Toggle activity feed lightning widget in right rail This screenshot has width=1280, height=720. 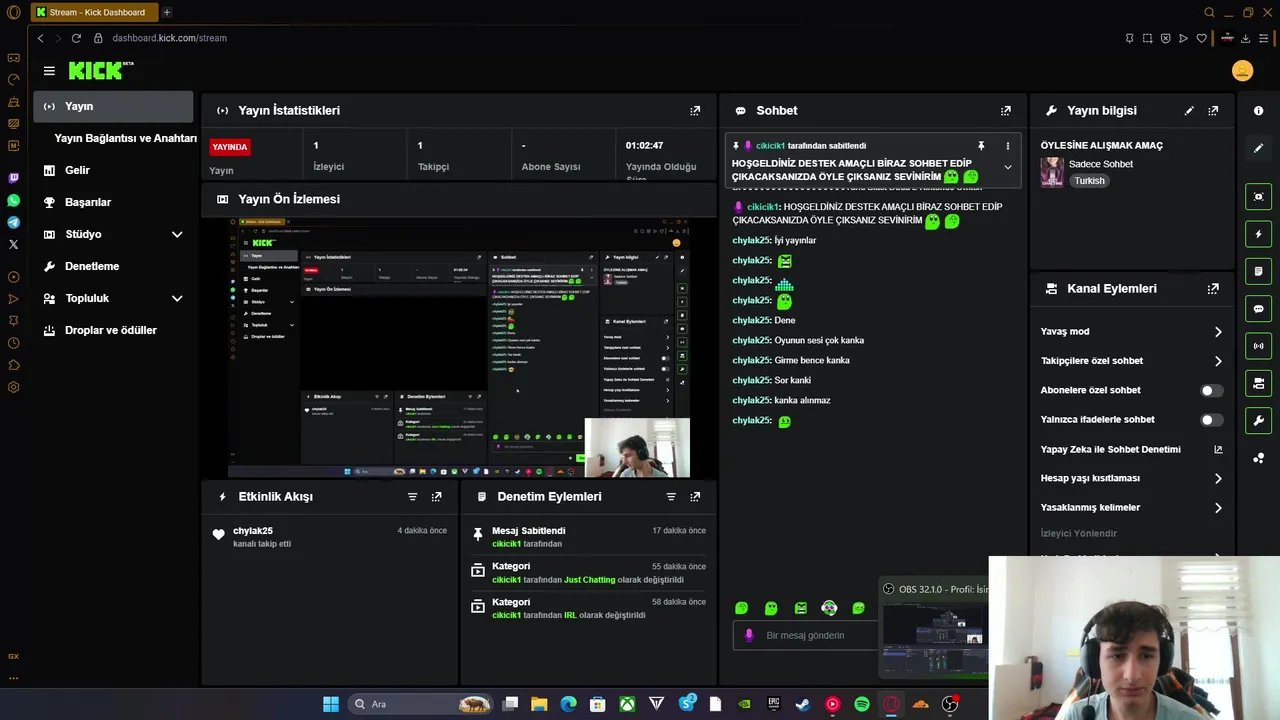click(x=1259, y=234)
